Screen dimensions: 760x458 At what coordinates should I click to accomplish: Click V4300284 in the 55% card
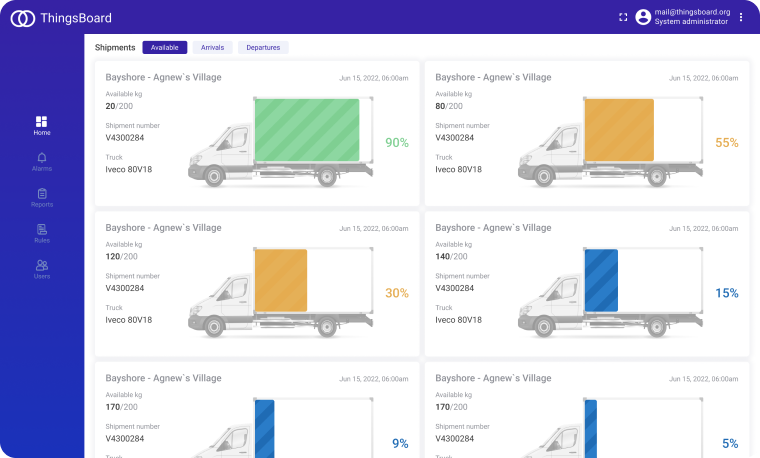point(454,138)
